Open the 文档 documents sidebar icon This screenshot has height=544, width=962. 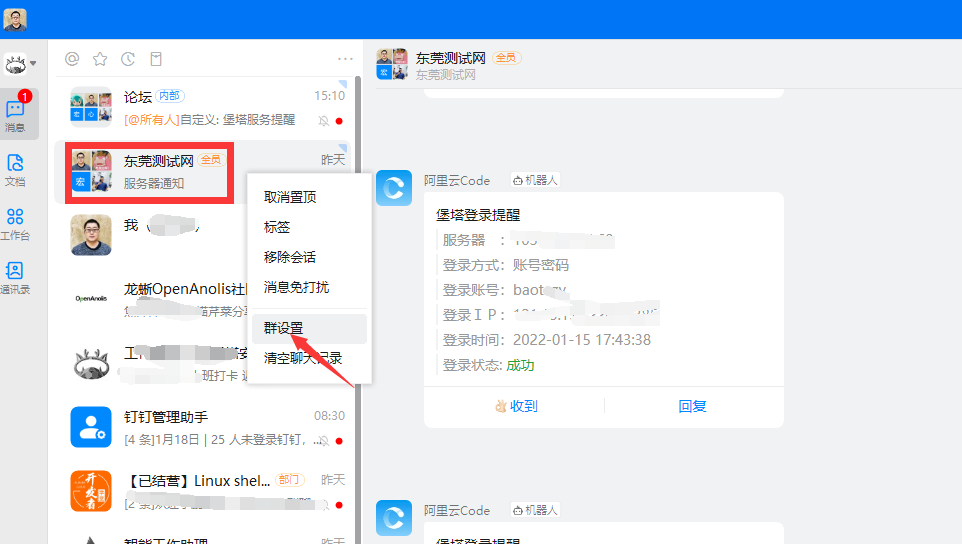(x=15, y=170)
